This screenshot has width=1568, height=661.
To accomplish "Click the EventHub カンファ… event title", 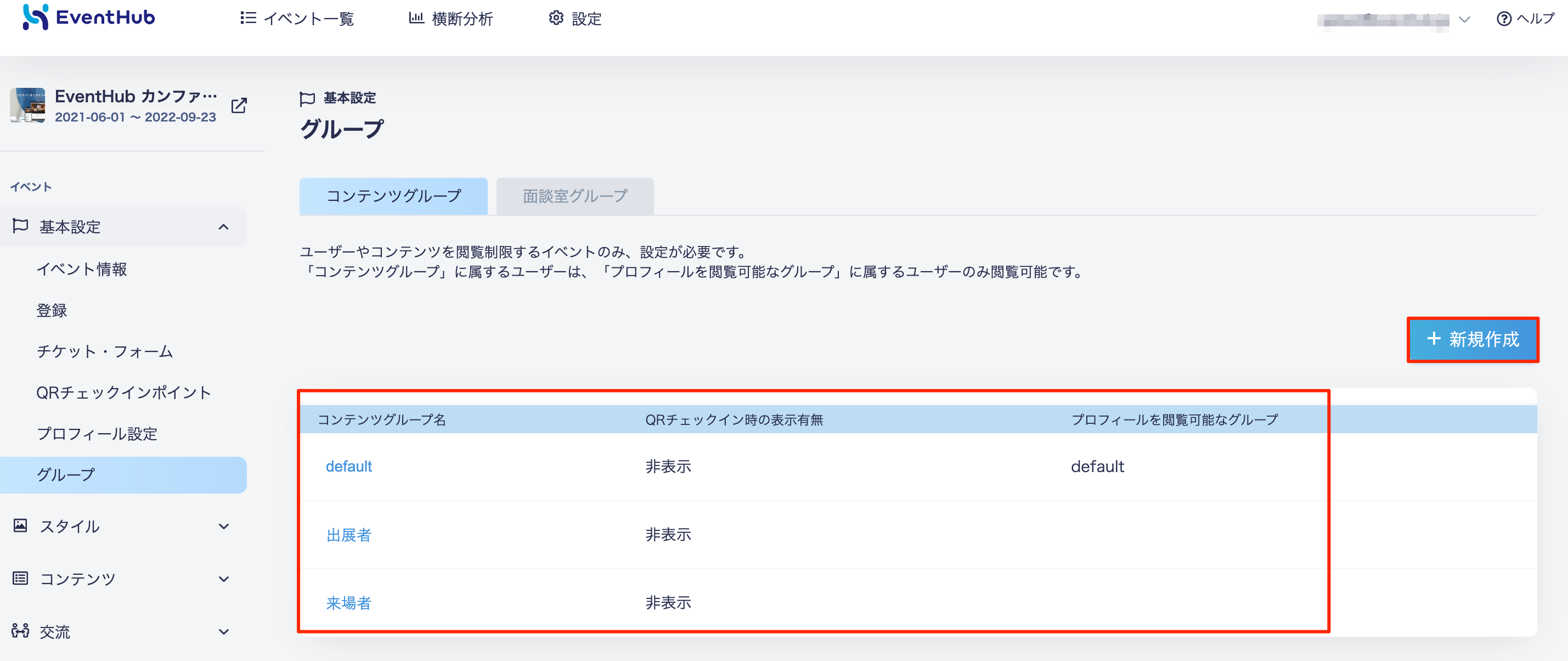I will point(136,96).
